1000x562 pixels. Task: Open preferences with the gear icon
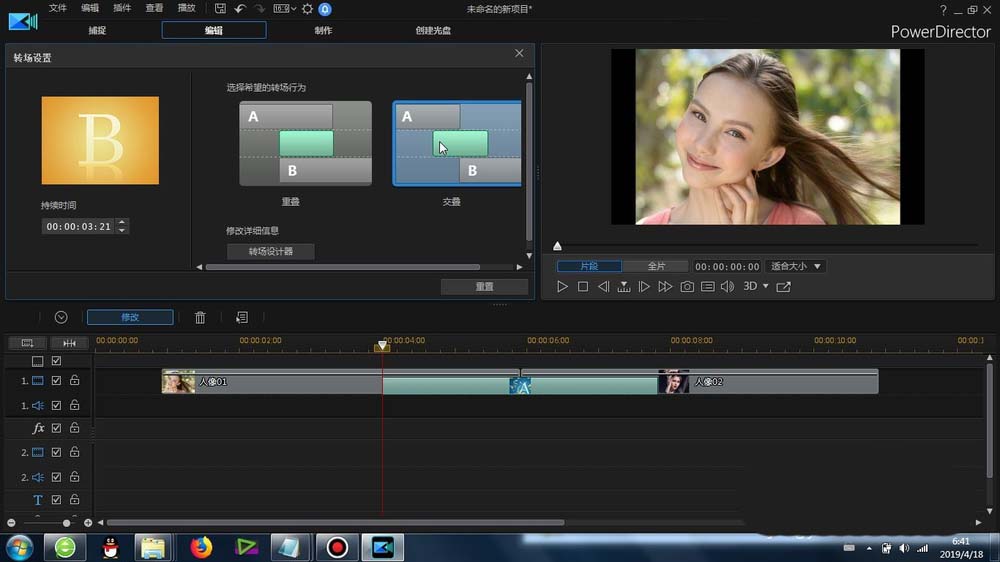pos(307,9)
